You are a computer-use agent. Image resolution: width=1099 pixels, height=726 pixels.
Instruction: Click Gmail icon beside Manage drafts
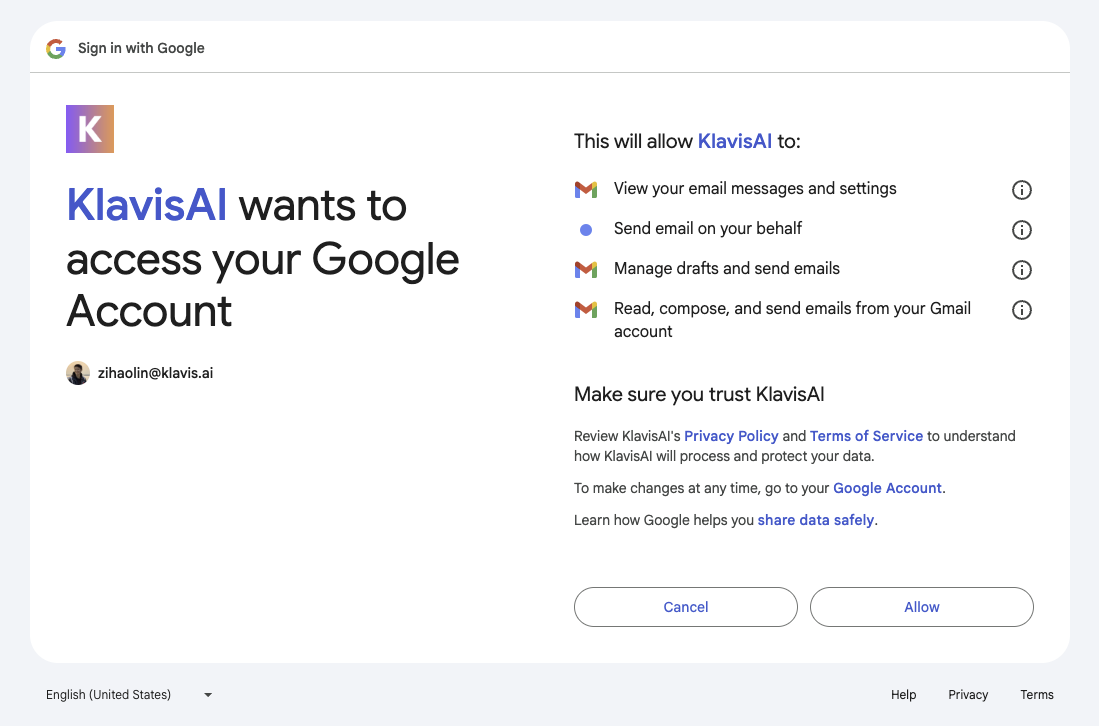(x=586, y=269)
